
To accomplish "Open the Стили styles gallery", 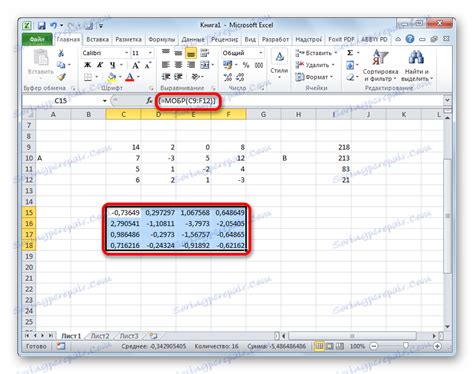I will (x=279, y=64).
